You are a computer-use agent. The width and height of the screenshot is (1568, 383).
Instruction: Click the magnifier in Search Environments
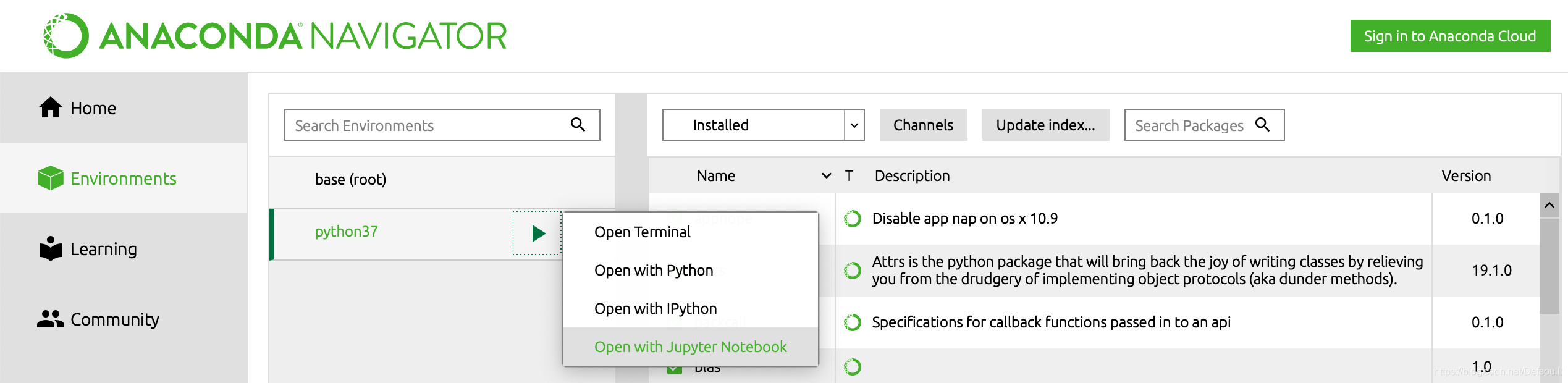pyautogui.click(x=578, y=125)
